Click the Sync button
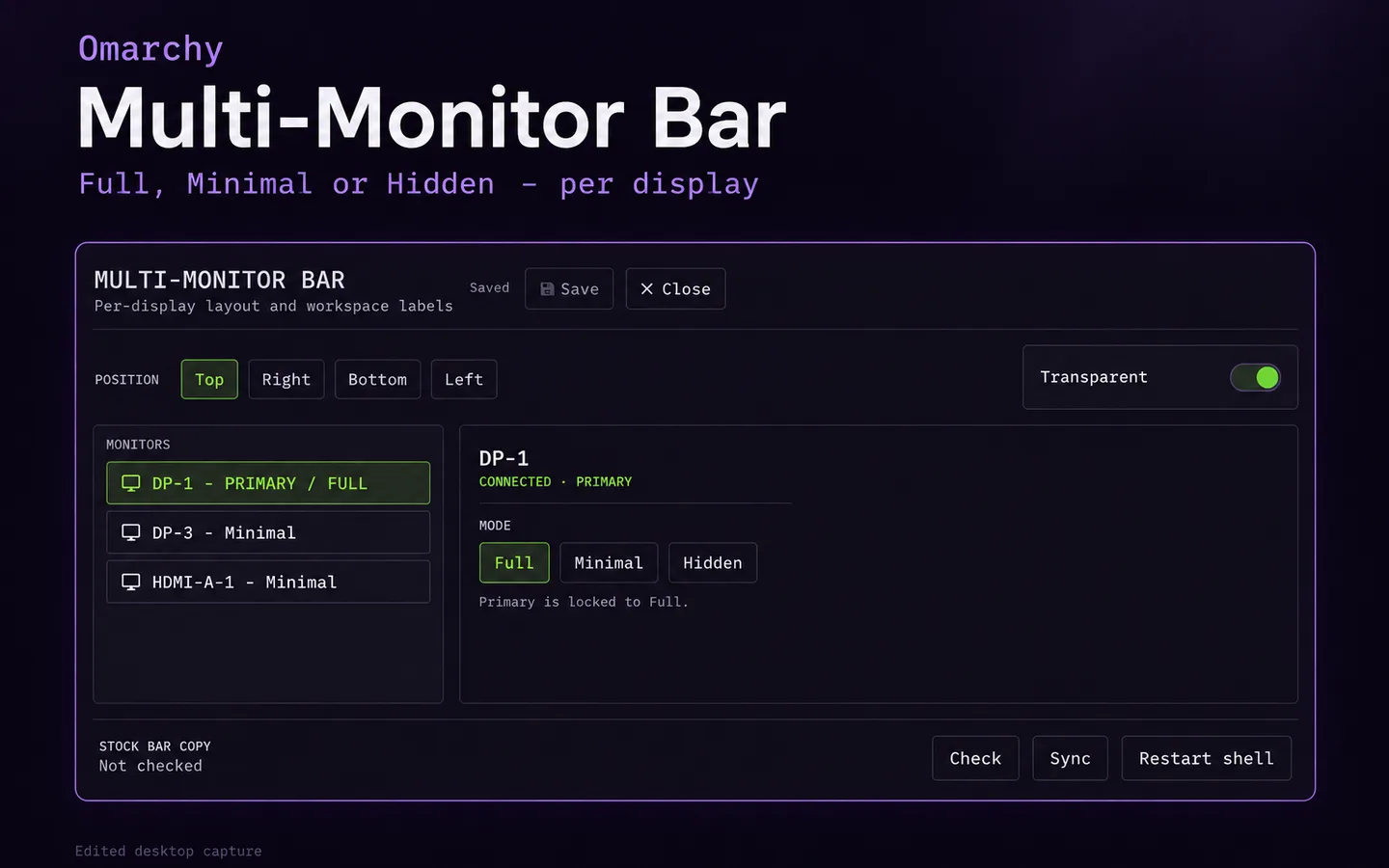 click(1071, 758)
